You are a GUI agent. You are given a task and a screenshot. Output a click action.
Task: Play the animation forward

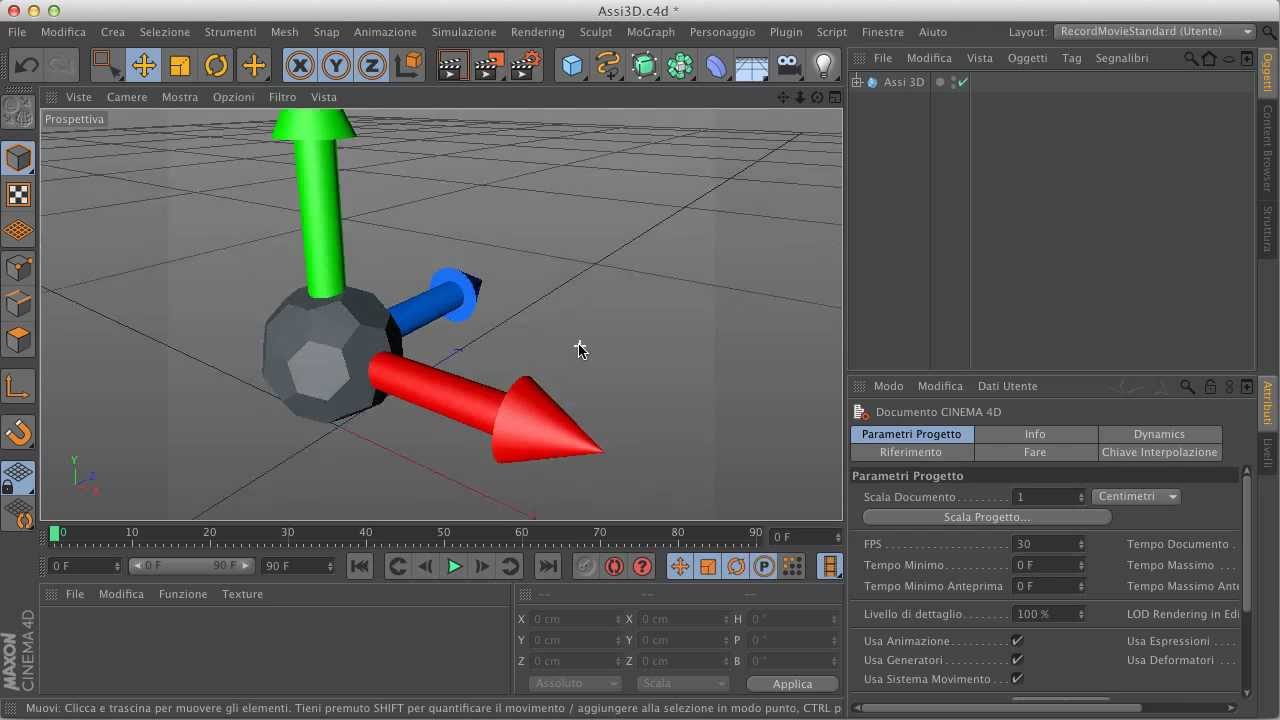pos(454,566)
